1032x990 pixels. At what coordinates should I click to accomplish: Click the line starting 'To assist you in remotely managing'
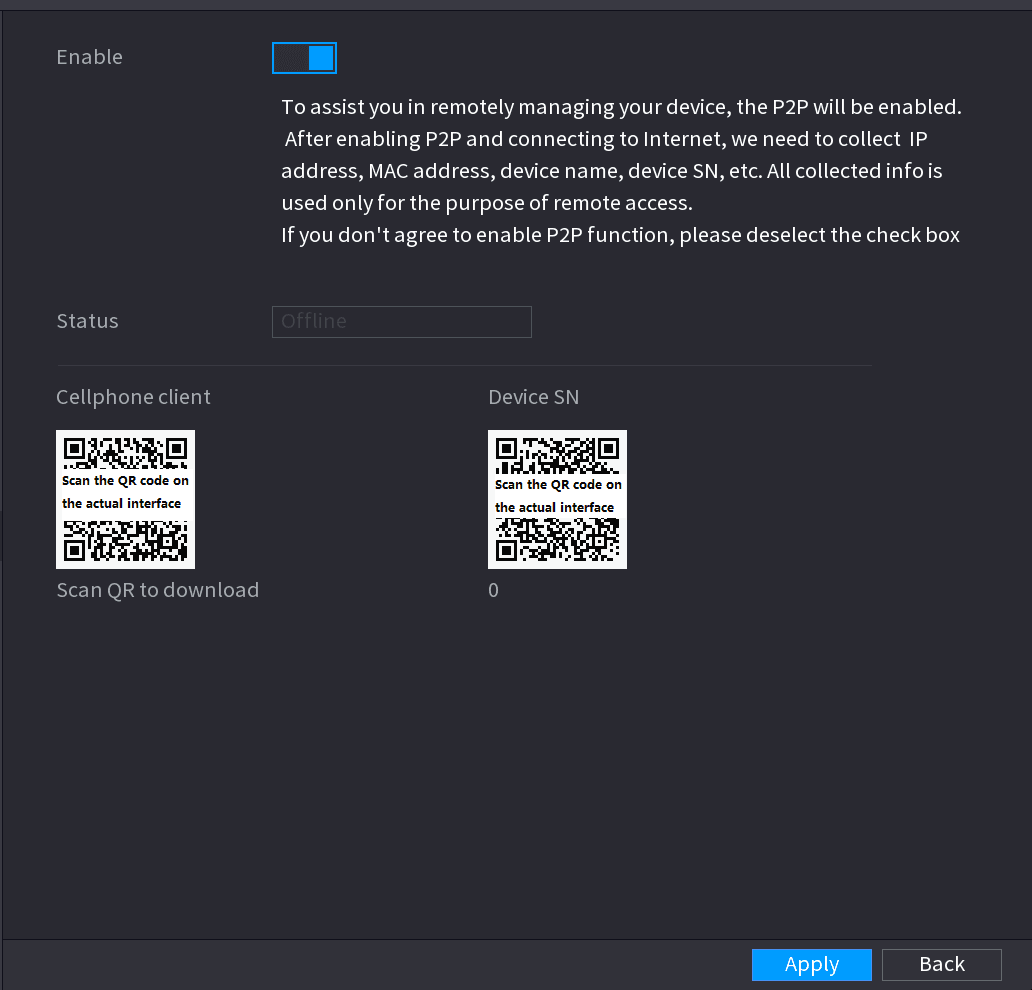click(x=621, y=107)
